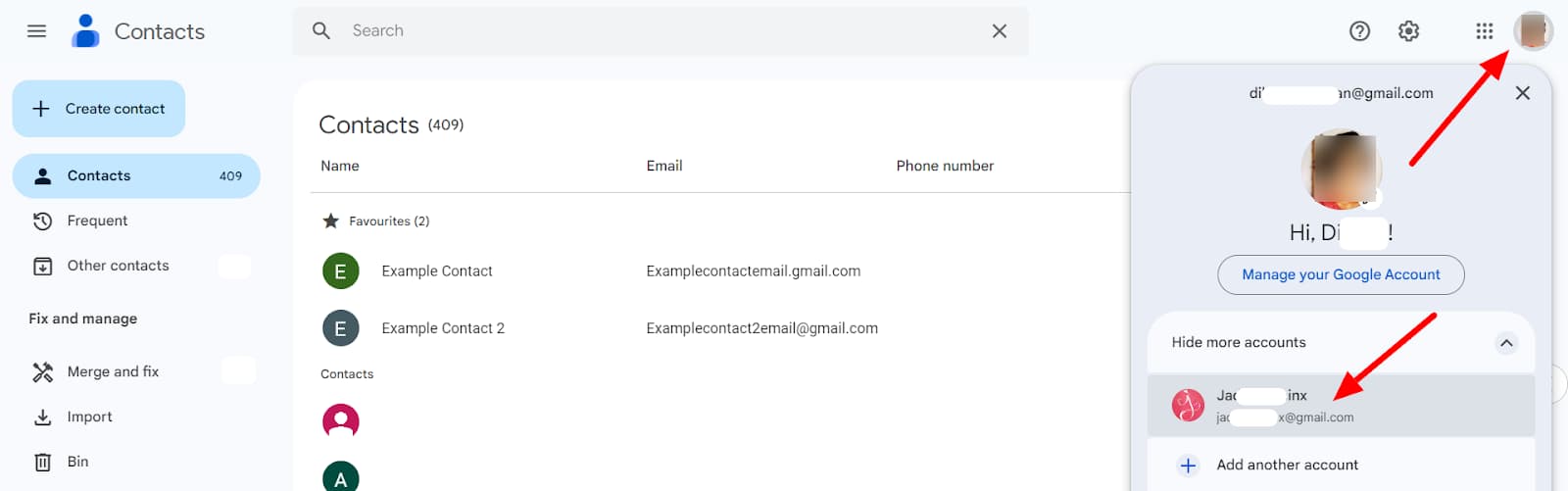Select Contacts in the sidebar
Image resolution: width=1568 pixels, height=491 pixels.
click(x=136, y=176)
